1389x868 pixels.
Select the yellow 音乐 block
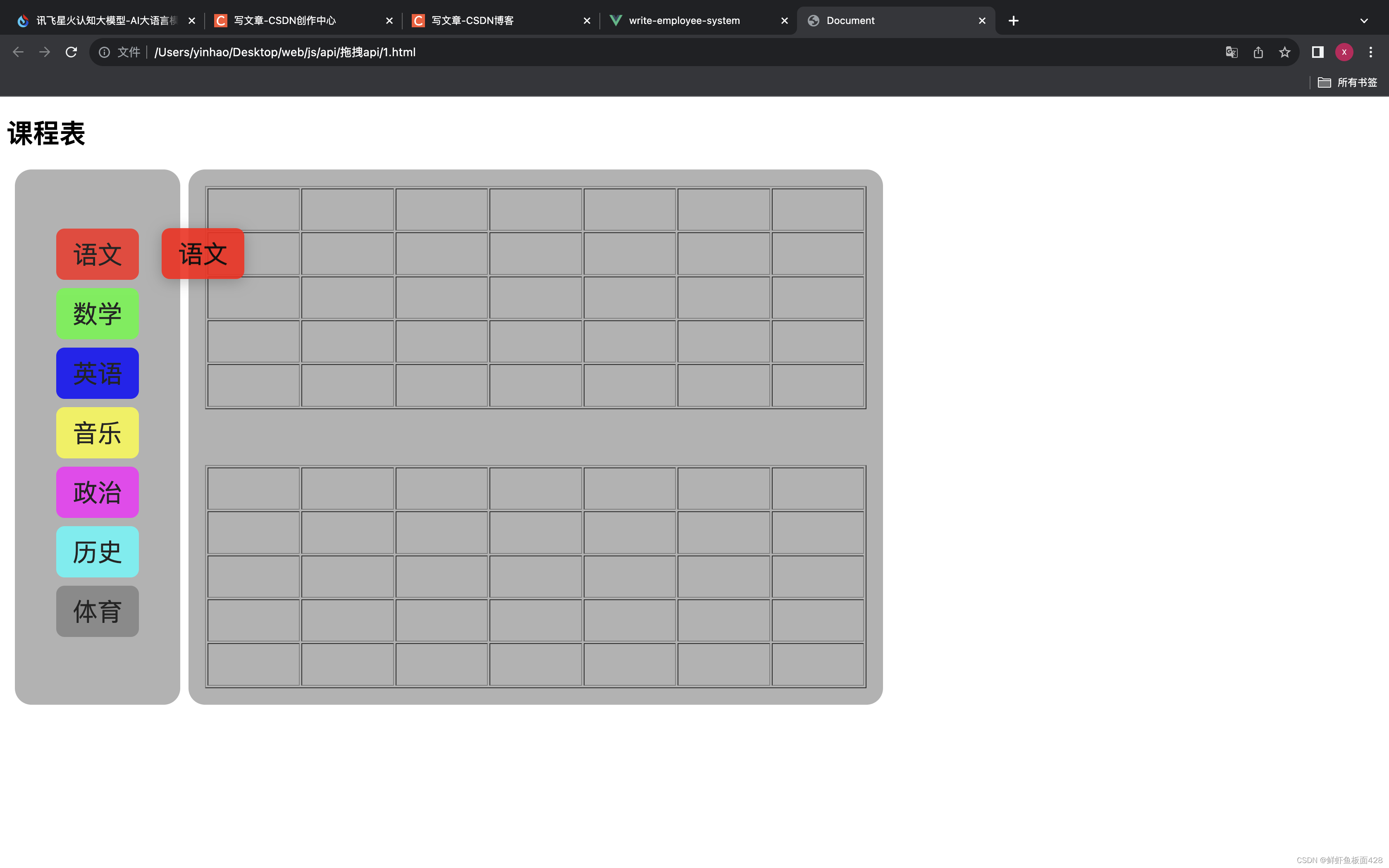coord(98,433)
